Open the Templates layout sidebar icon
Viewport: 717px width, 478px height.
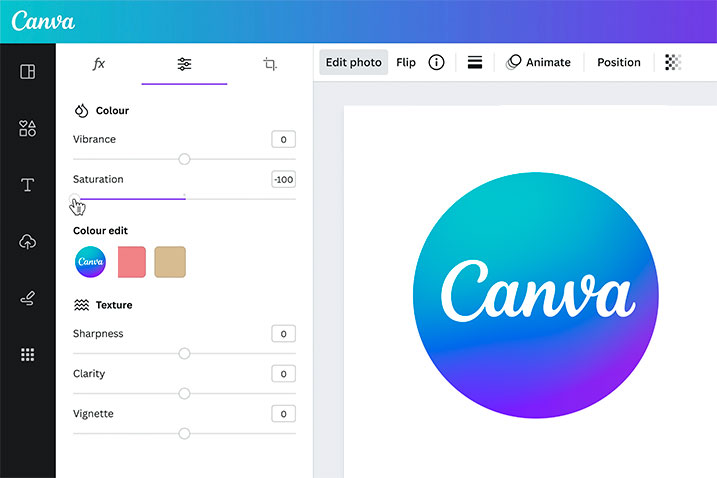point(27,72)
